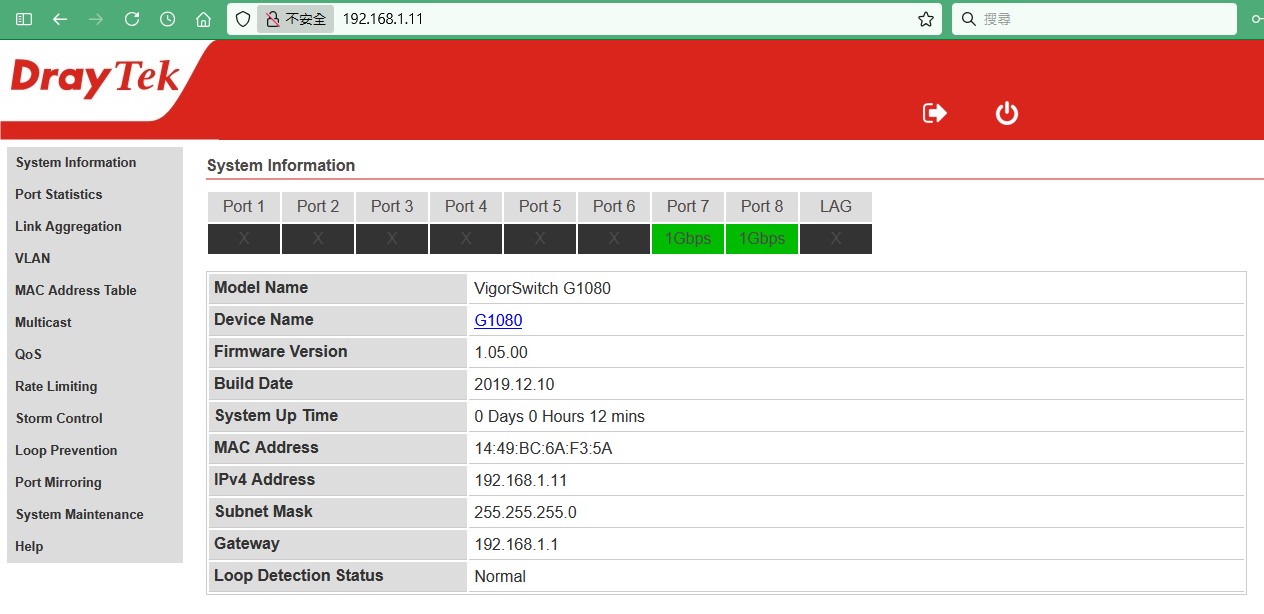Screen dimensions: 1264x614
Task: Go back using browser back arrow
Action: point(60,19)
